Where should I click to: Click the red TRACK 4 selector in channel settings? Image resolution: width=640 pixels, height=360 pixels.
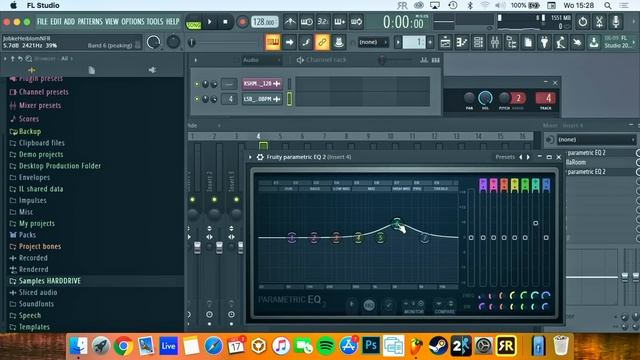[546, 98]
